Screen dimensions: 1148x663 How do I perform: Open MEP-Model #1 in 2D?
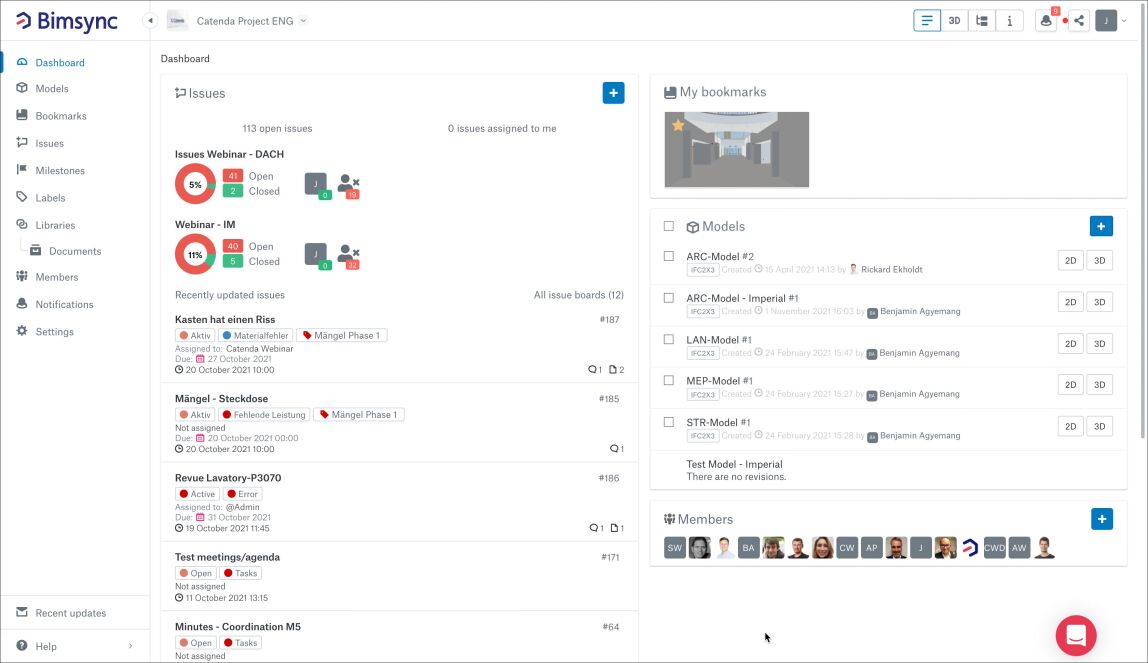coord(1070,384)
